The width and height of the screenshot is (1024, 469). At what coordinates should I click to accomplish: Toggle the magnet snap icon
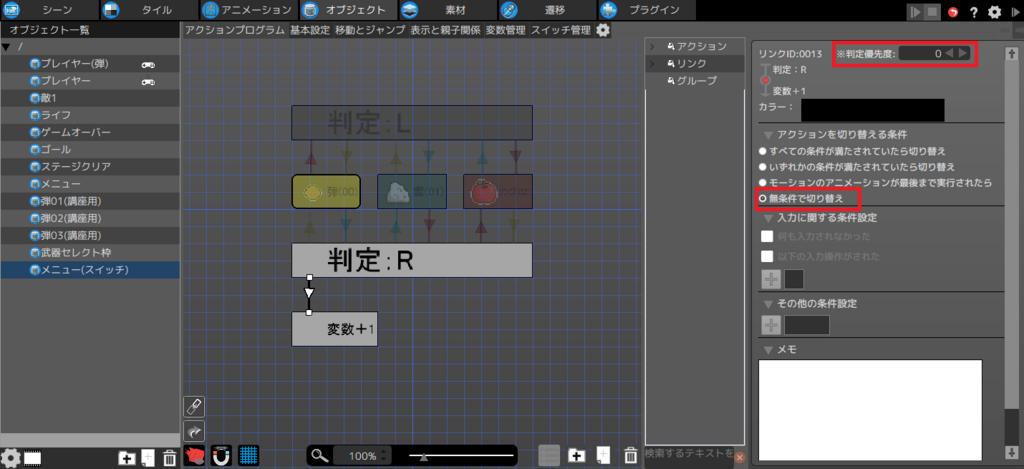pos(221,455)
